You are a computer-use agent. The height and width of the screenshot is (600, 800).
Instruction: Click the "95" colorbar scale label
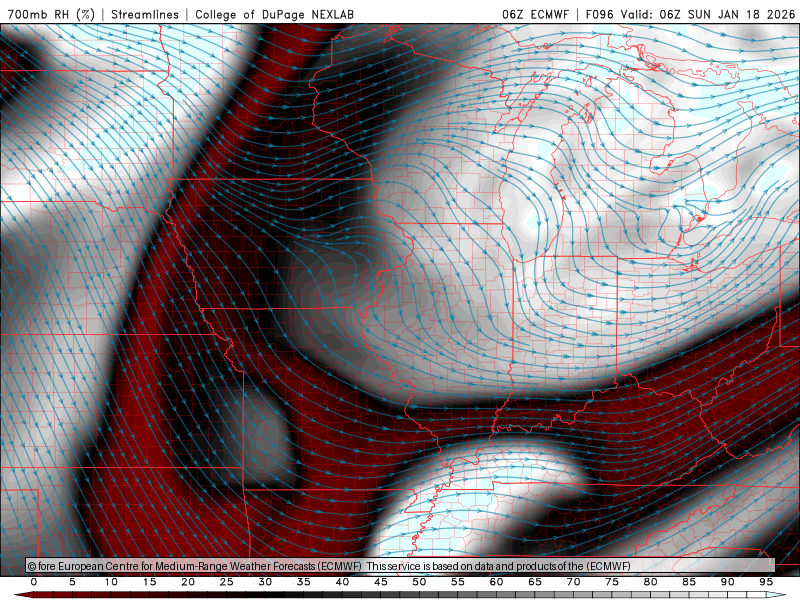[766, 582]
